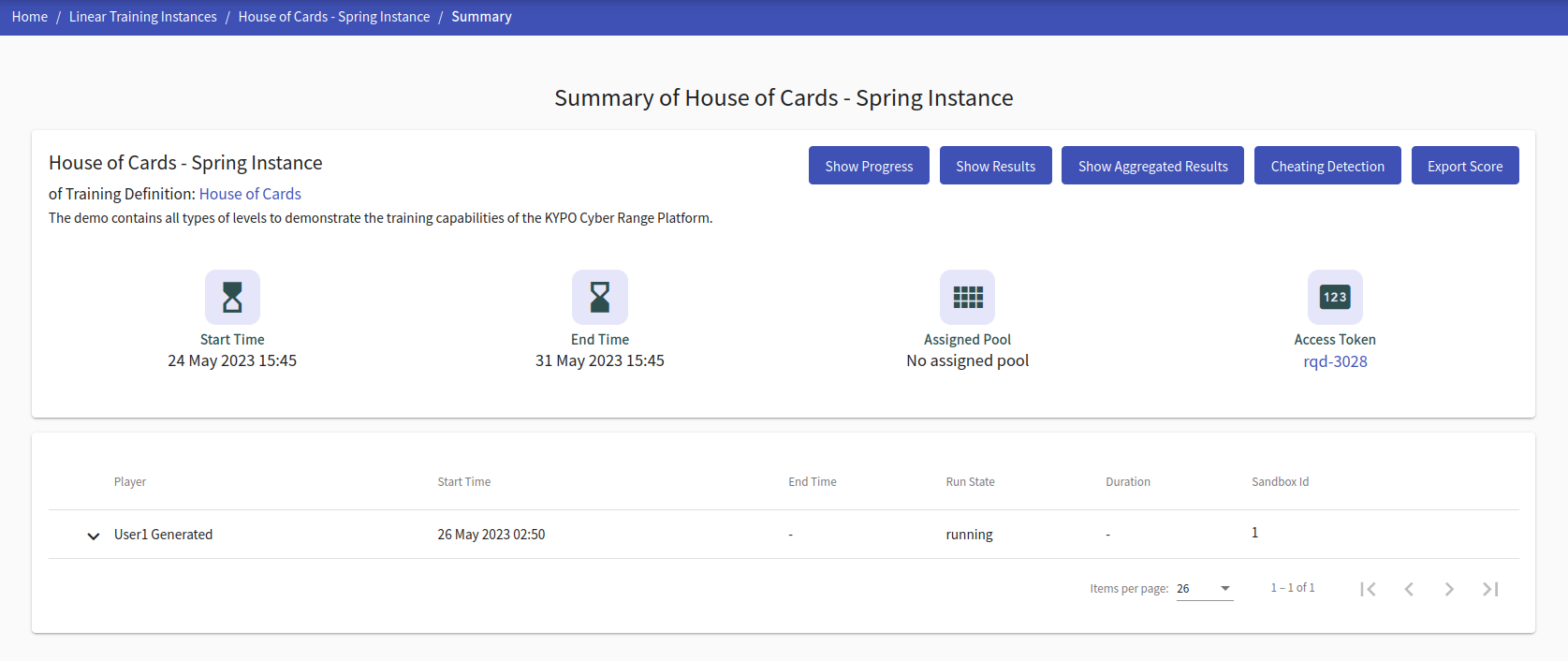Click the Start Time hourglass icon
Image resolution: width=1568 pixels, height=661 pixels.
click(x=232, y=298)
